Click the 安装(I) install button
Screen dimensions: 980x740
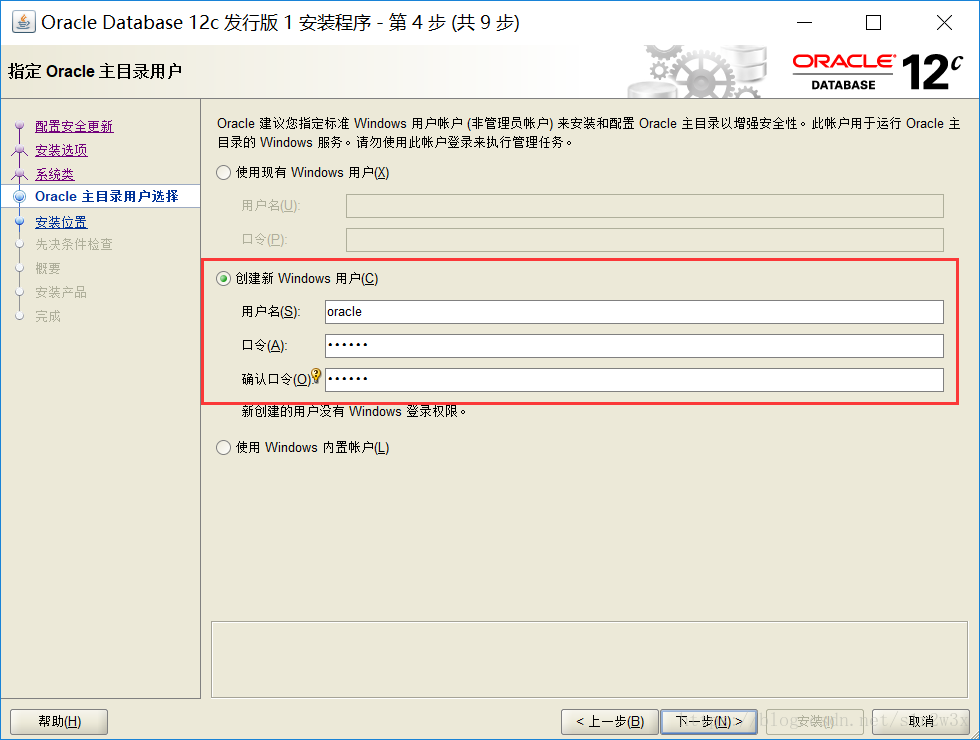pos(815,722)
